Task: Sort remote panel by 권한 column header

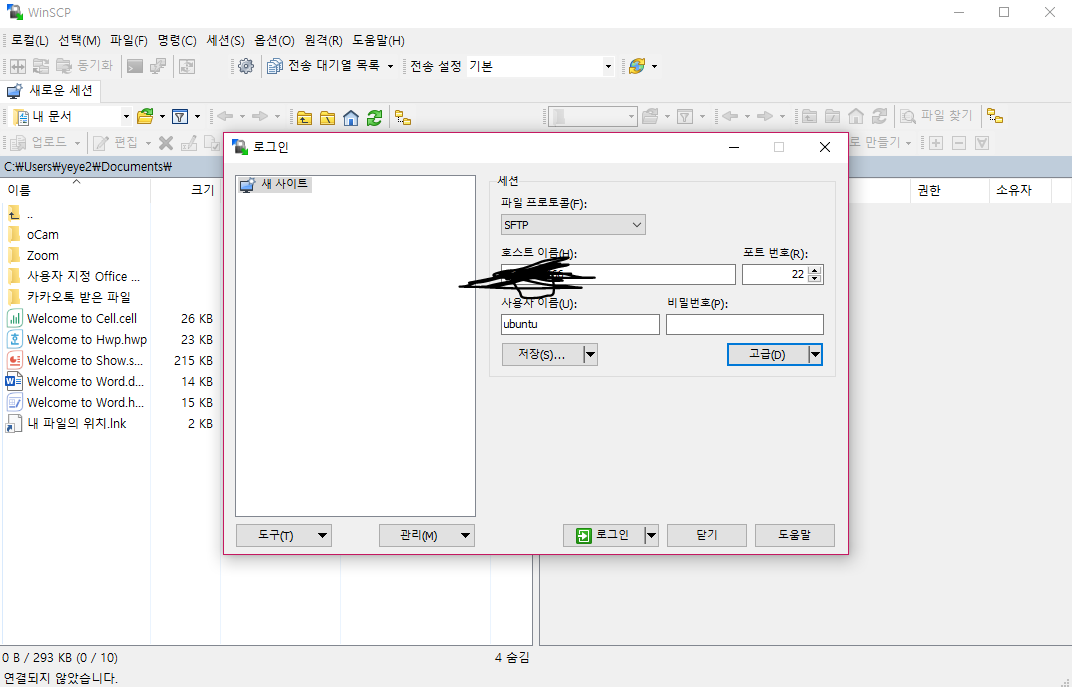Action: (x=949, y=190)
